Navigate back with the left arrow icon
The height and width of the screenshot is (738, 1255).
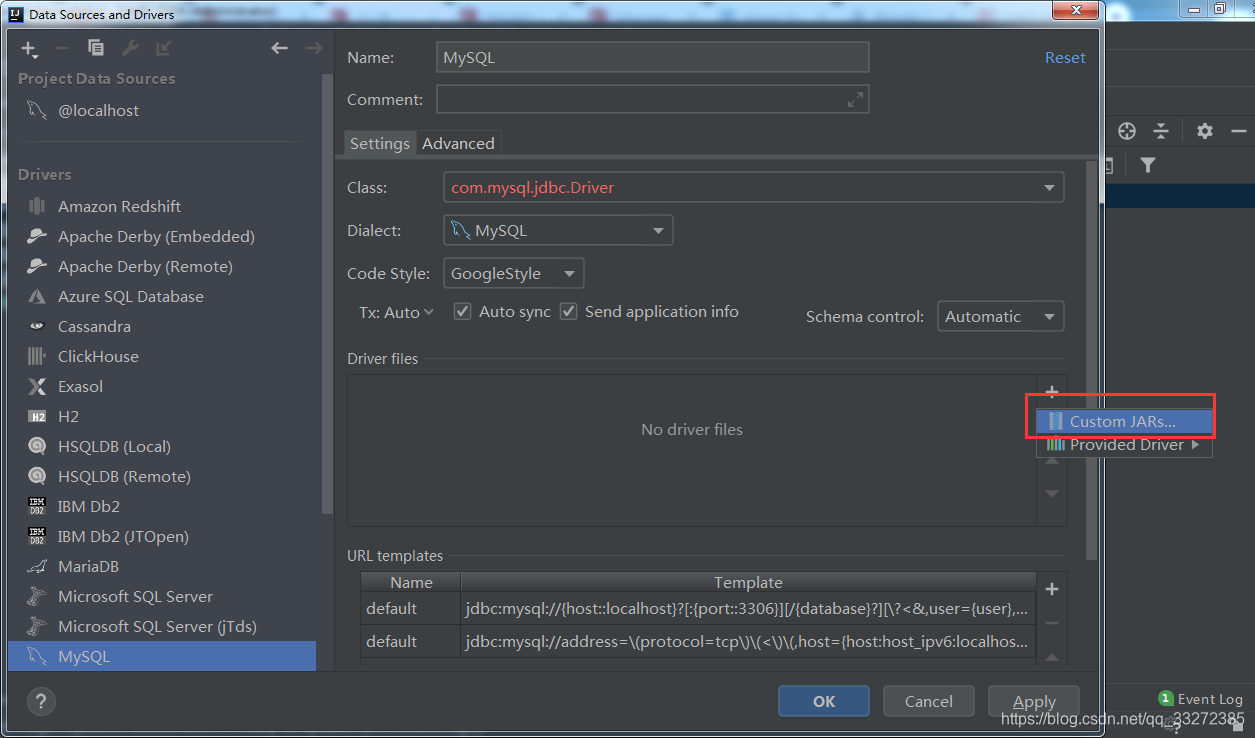(279, 47)
